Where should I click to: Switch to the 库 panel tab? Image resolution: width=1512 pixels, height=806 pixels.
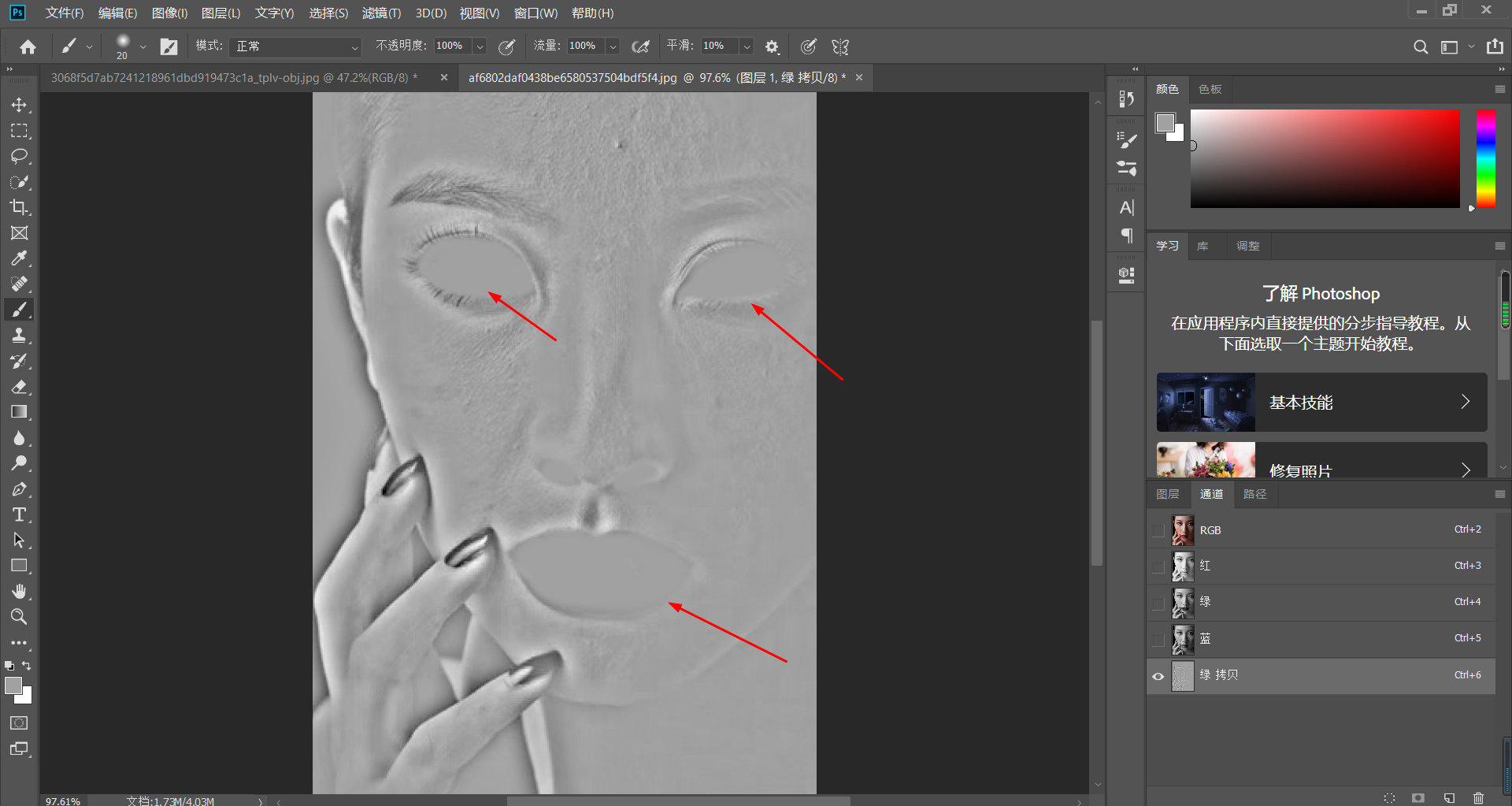coord(1203,246)
